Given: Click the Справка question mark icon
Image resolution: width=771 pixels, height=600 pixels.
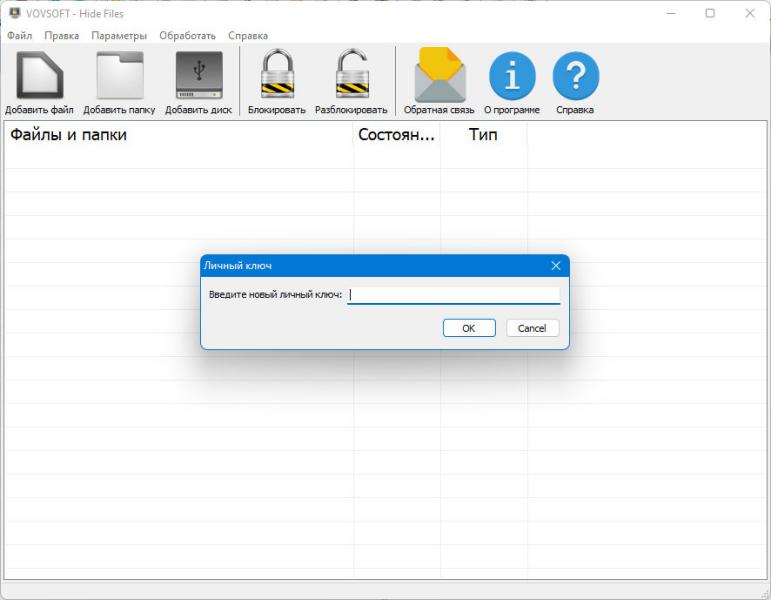Looking at the screenshot, I should point(575,77).
